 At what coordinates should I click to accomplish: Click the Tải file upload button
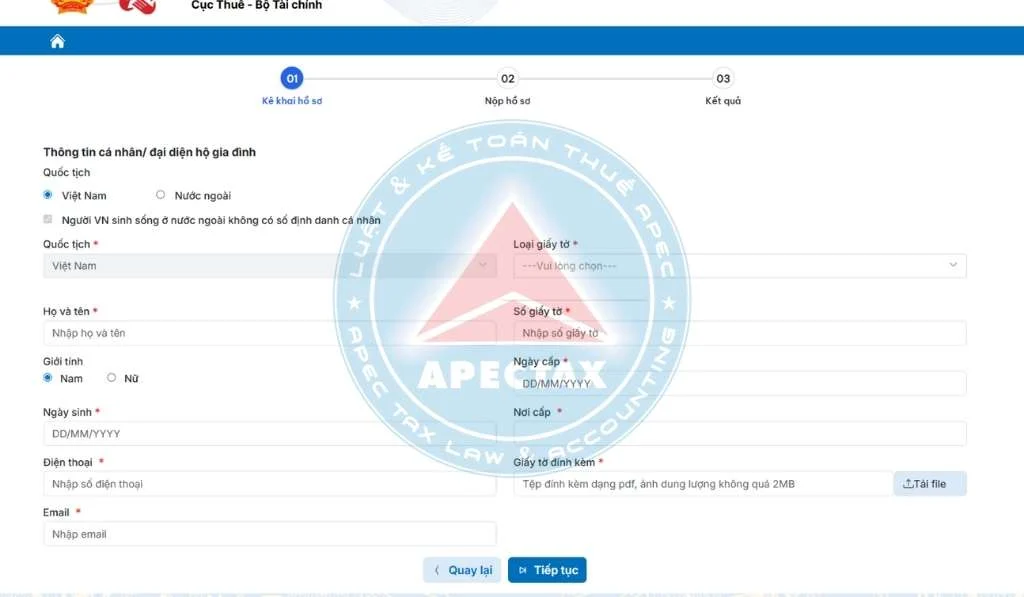(x=930, y=484)
